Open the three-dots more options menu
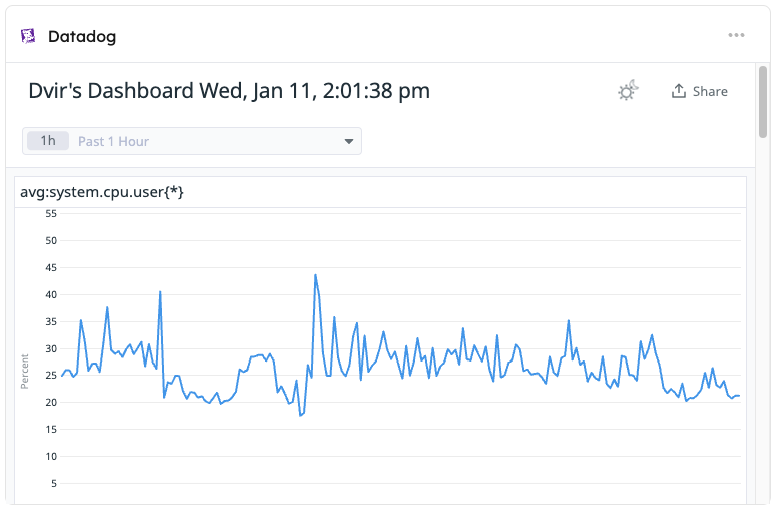 coord(736,35)
